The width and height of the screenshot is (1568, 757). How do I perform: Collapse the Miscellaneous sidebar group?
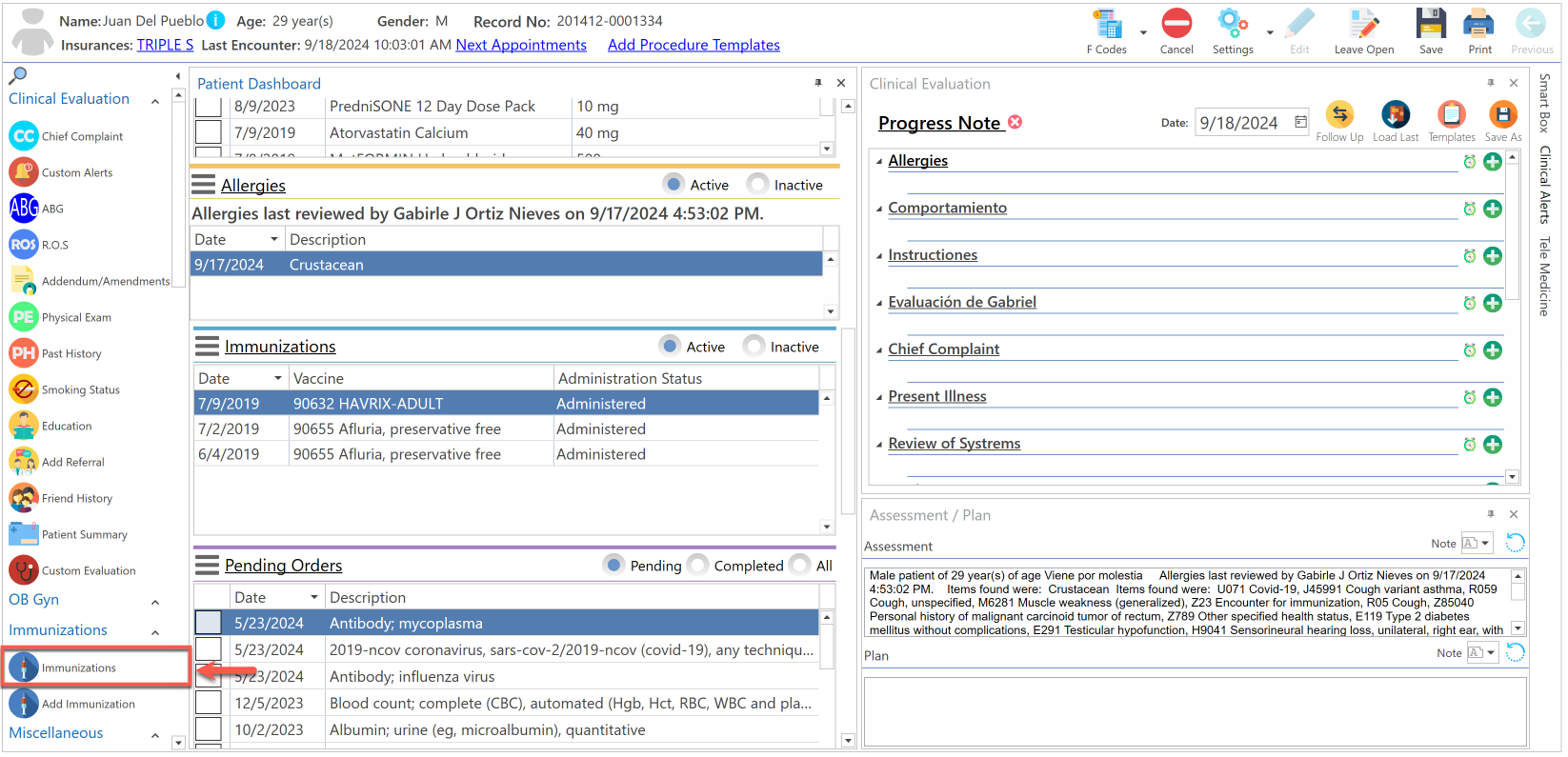[x=155, y=735]
